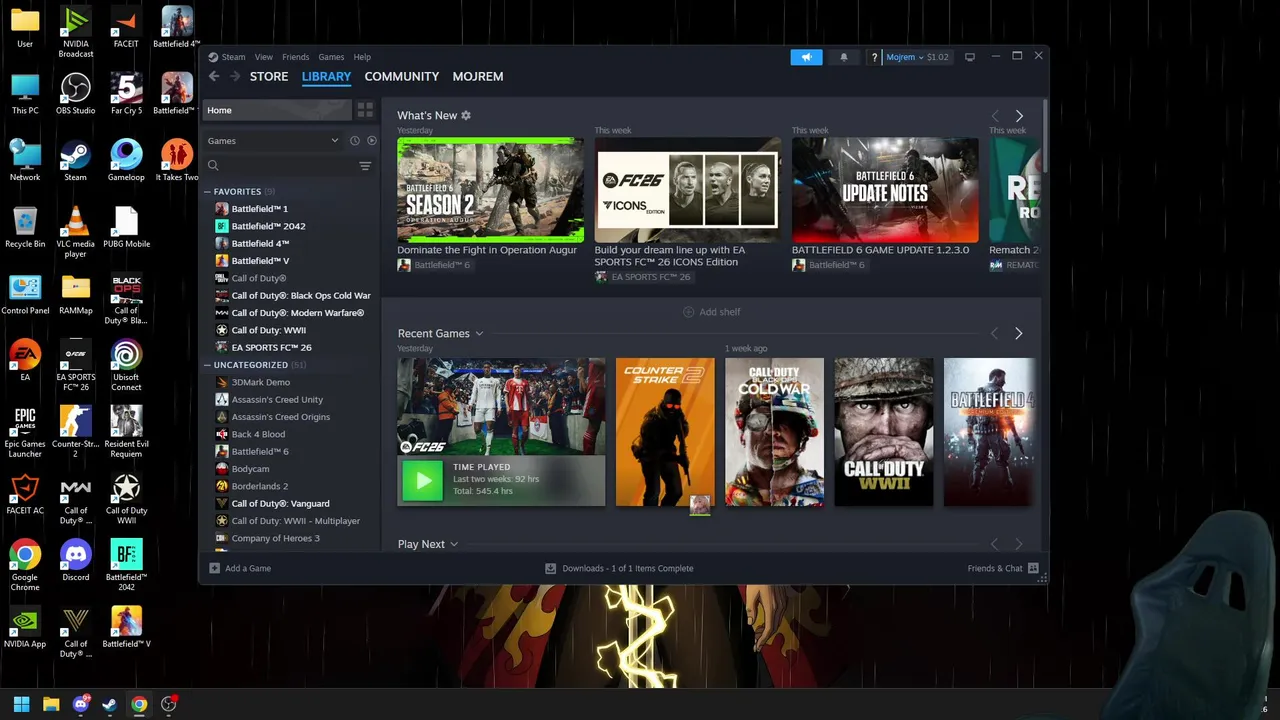1280x720 pixels.
Task: Click the Chrome icon in the taskbar
Action: (x=139, y=704)
